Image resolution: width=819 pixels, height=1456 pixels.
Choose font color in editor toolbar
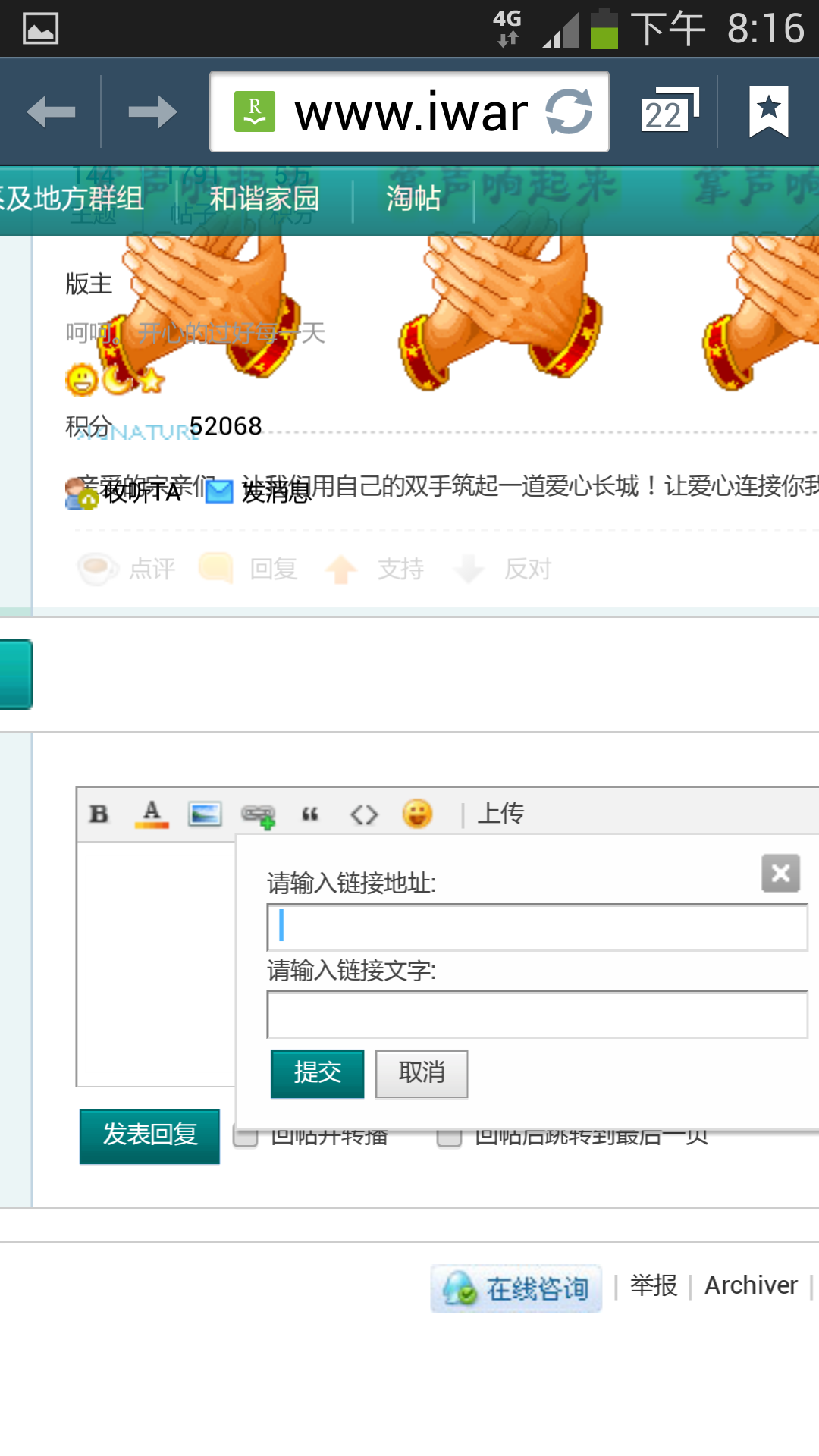point(152,814)
